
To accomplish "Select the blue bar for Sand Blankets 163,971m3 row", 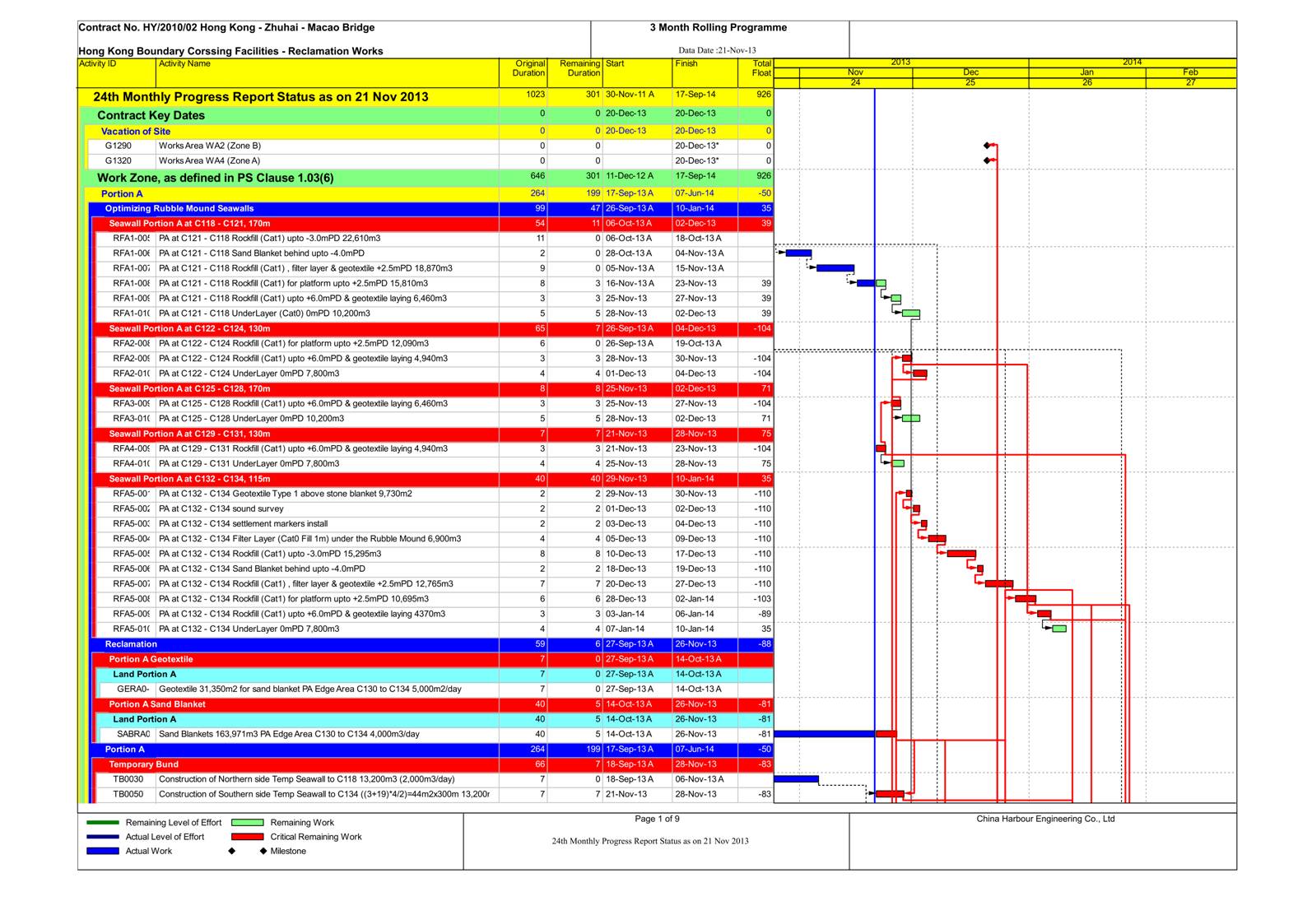I will click(825, 734).
